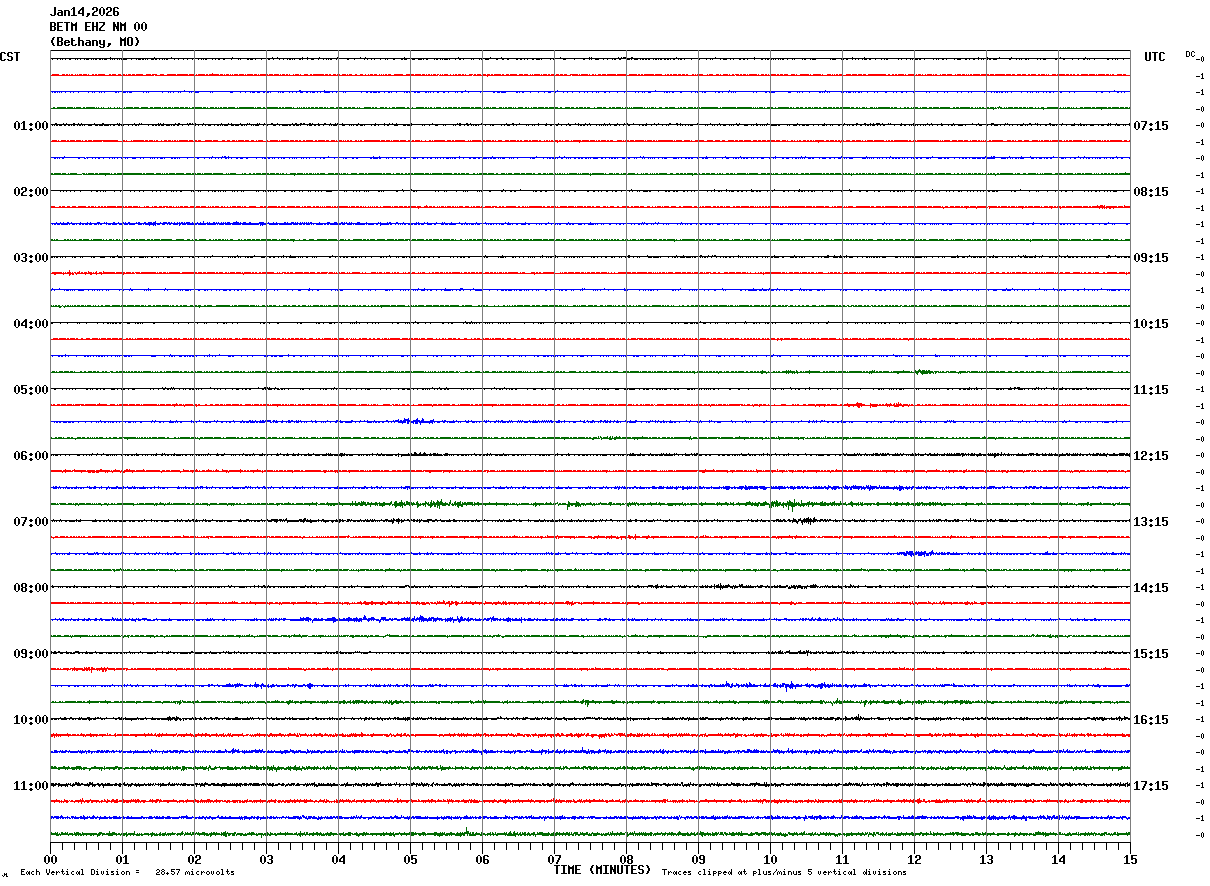Click the 11:15 UTC time label
Viewport: 1210px width, 886px height.
[x=1150, y=390]
